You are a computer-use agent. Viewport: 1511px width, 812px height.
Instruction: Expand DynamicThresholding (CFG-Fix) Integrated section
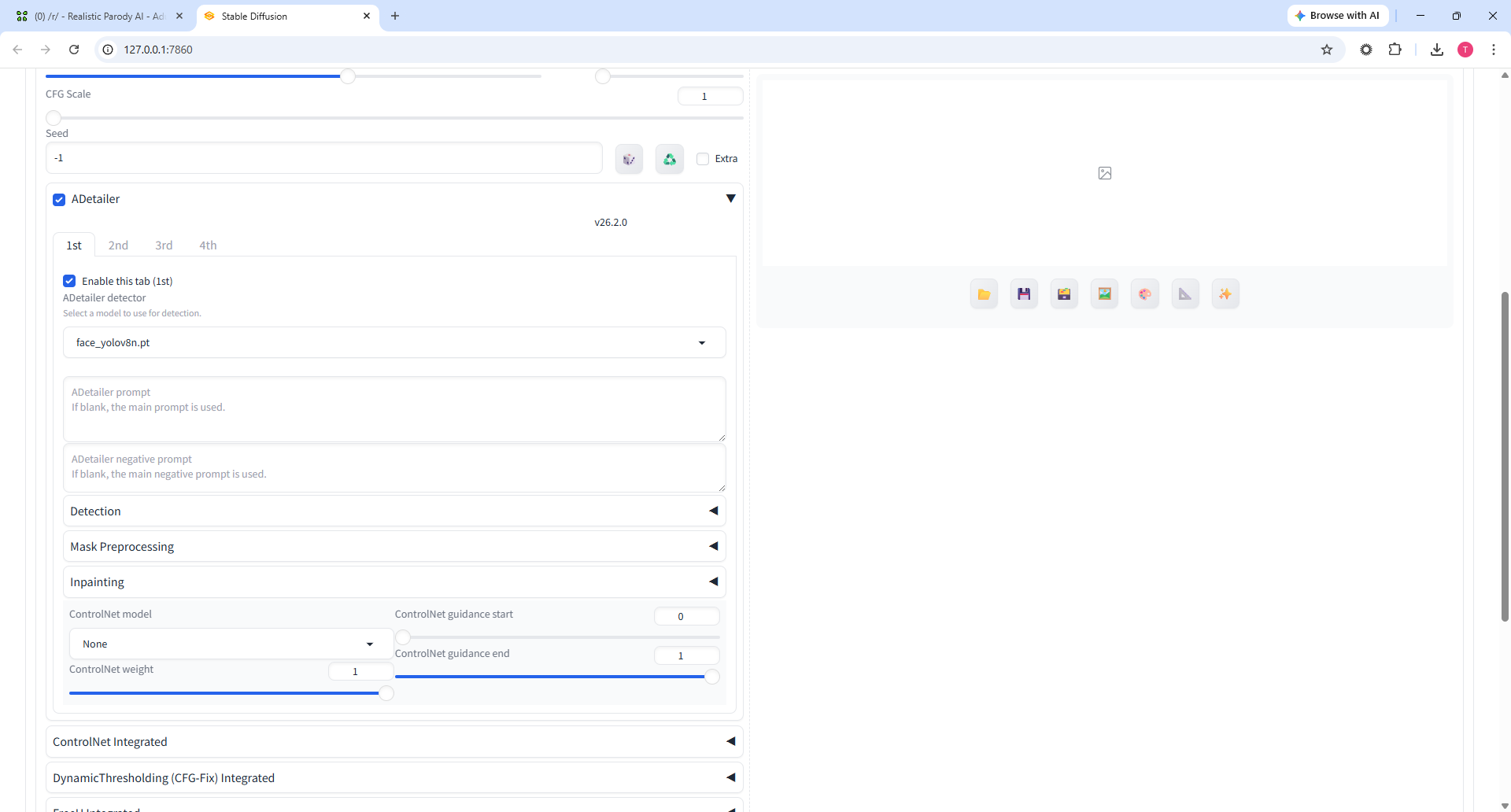point(394,778)
